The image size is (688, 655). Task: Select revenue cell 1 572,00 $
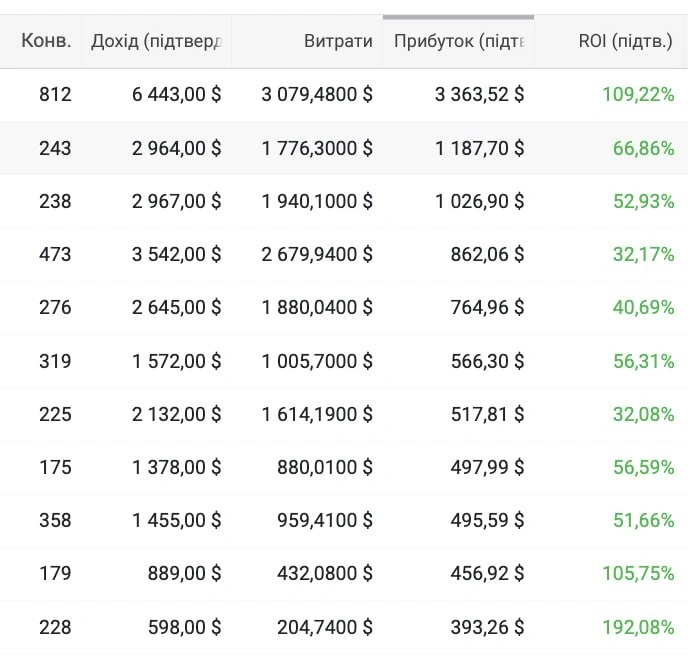pos(176,362)
